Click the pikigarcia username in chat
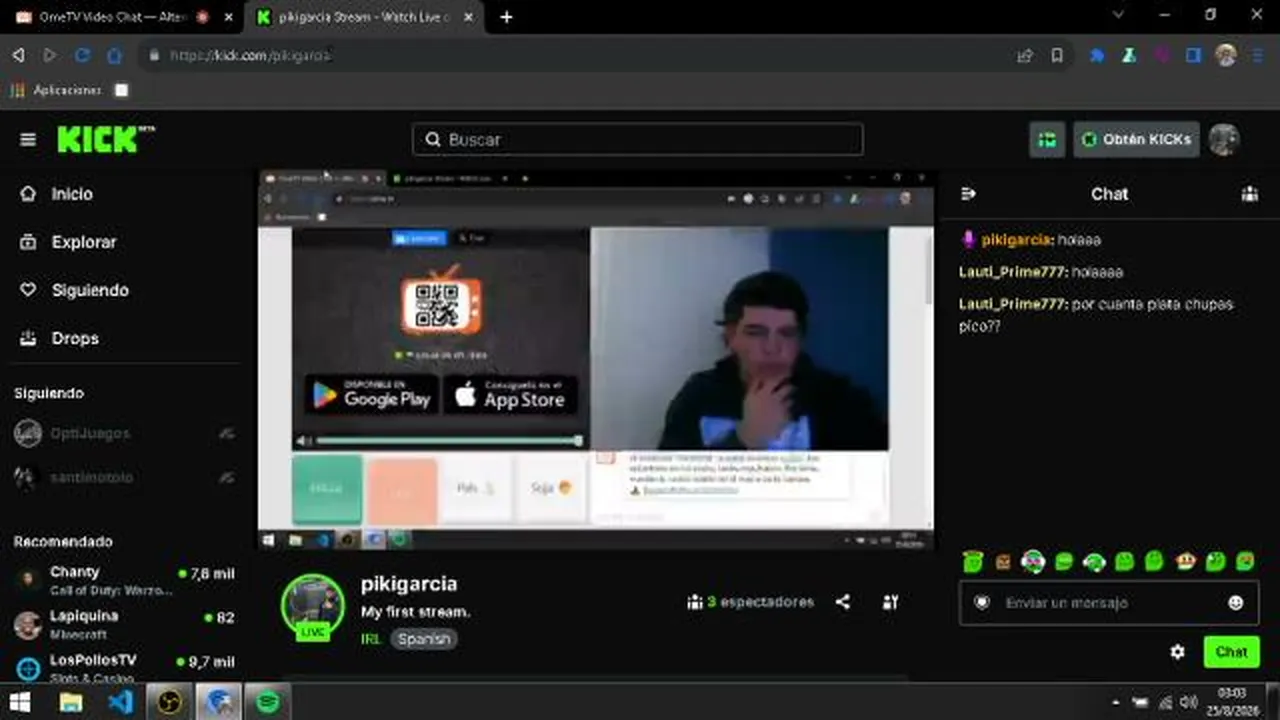 point(1016,240)
